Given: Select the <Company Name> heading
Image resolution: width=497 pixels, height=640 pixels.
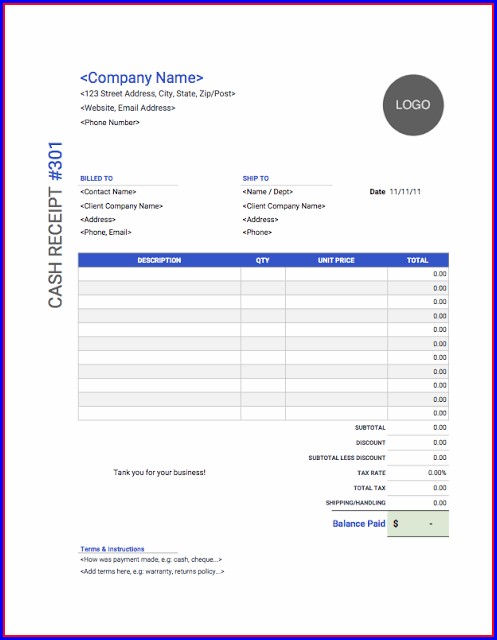Looking at the screenshot, I should (x=142, y=78).
